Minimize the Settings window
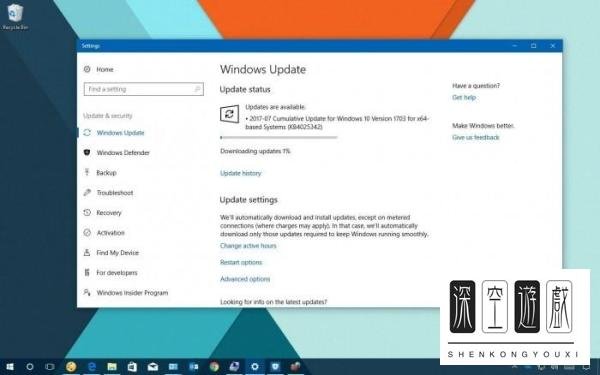This screenshot has width=600, height=375. pyautogui.click(x=515, y=46)
